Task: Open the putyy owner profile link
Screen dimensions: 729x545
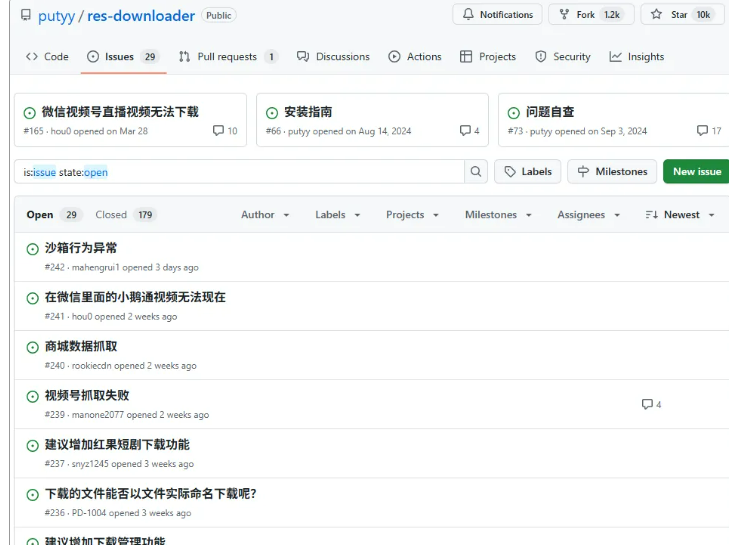Action: coord(56,16)
